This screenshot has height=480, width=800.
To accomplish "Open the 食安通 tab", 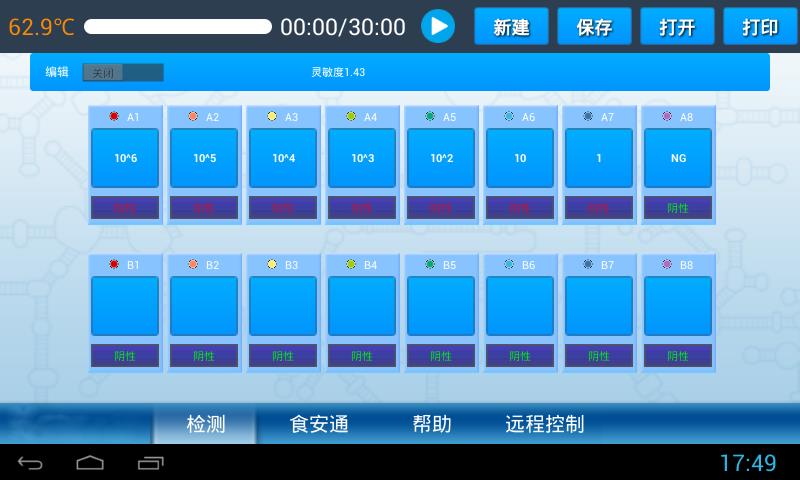I will coord(319,424).
